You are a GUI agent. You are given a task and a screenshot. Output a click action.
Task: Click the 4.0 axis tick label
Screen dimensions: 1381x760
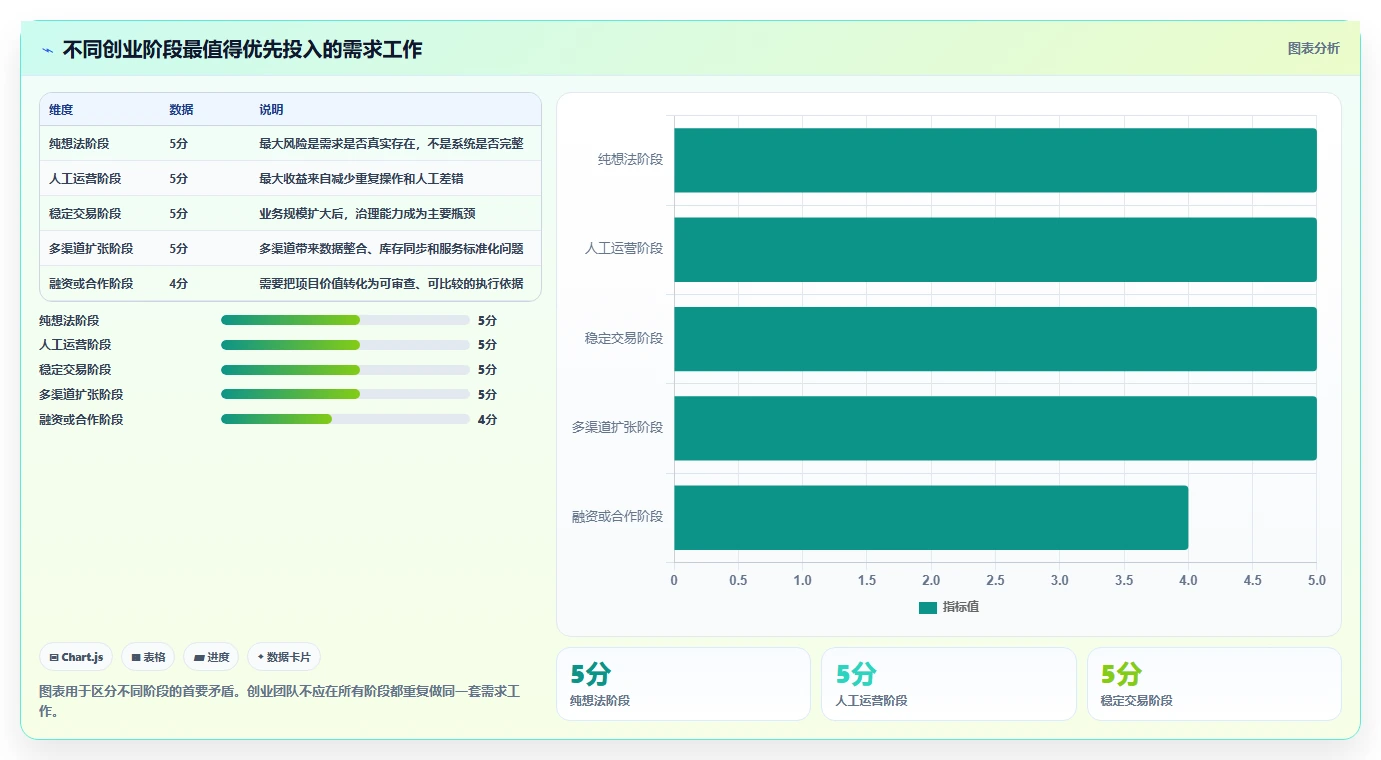coord(1188,580)
